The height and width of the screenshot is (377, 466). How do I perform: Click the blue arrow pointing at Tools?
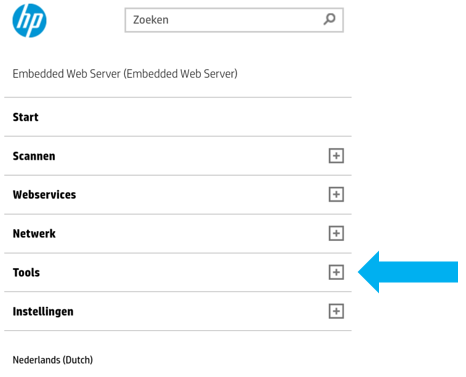click(x=408, y=272)
